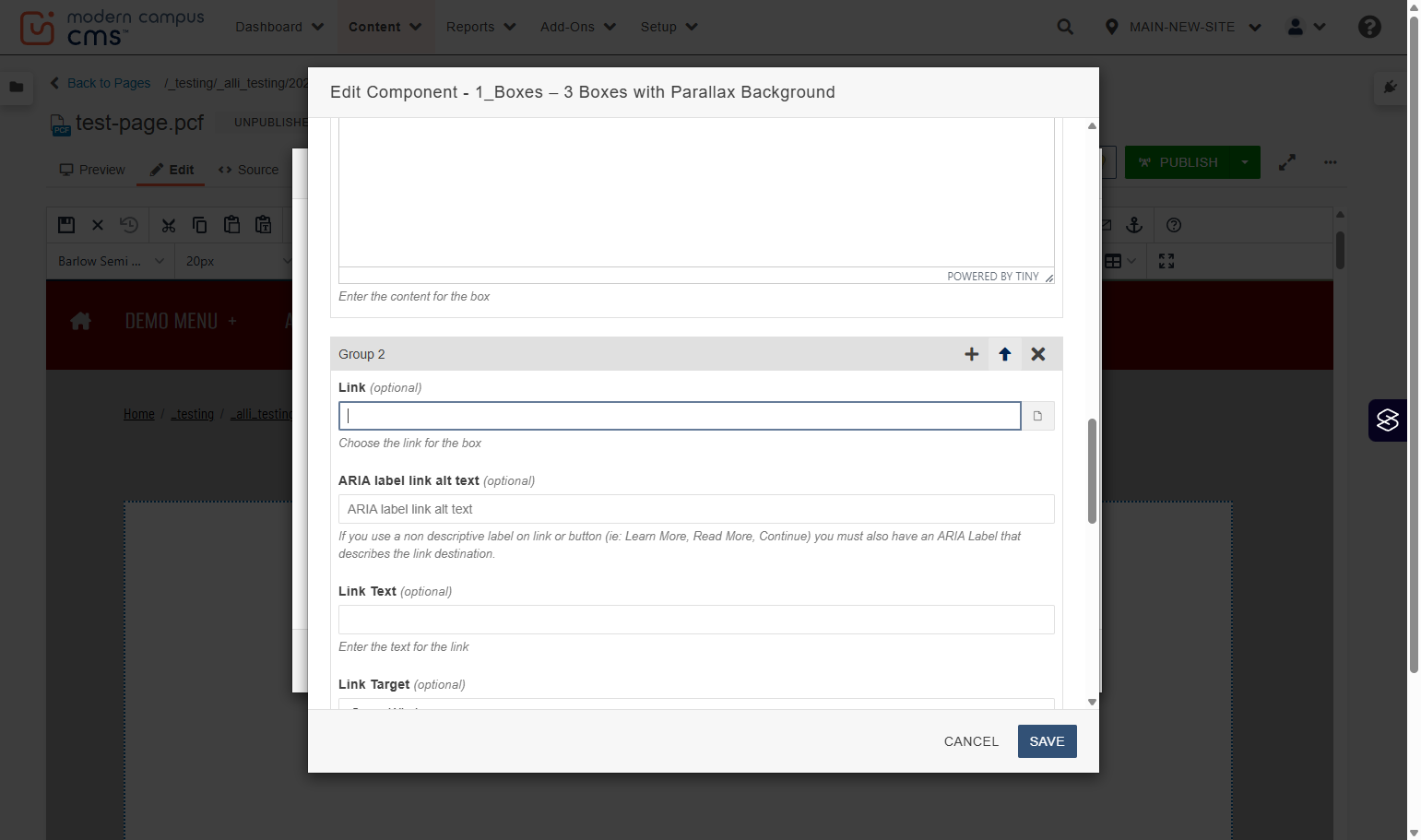Viewport: 1421px width, 840px height.
Task: Click the exit without saving X icon
Action: pyautogui.click(x=98, y=225)
